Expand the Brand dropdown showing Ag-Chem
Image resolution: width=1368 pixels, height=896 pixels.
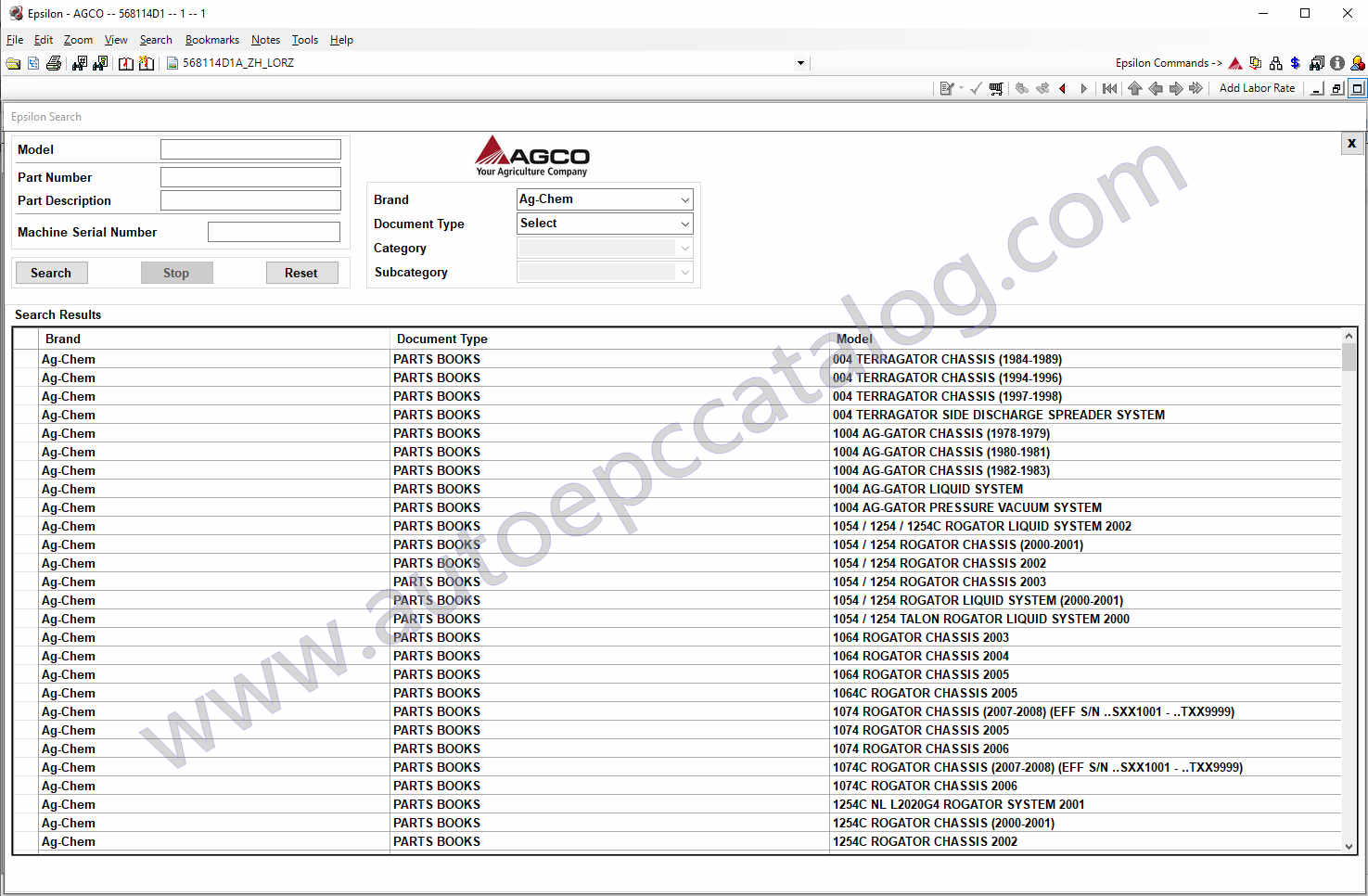(684, 199)
